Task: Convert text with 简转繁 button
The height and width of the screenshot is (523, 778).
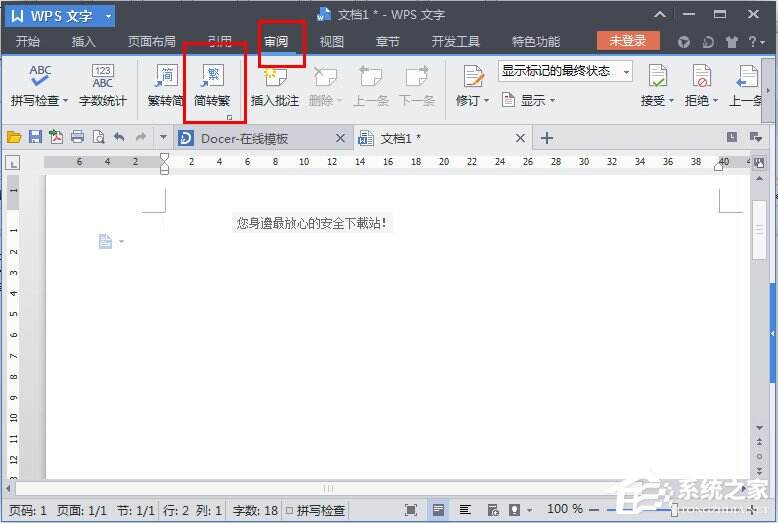Action: point(212,85)
